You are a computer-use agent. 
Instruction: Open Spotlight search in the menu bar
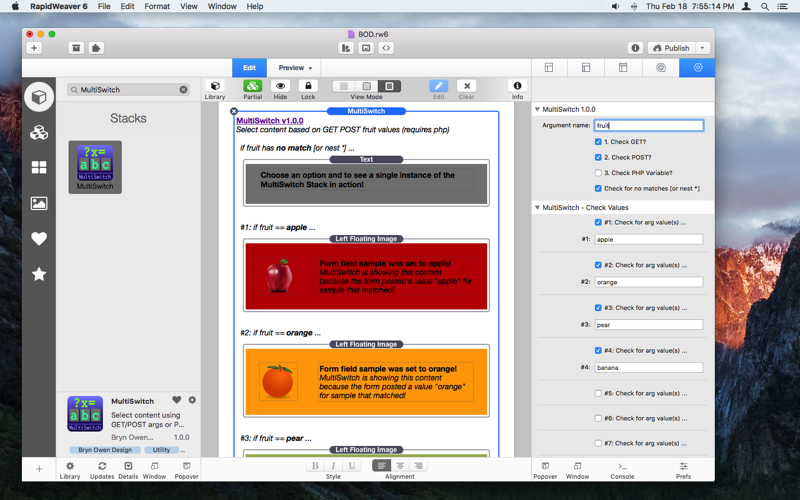[765, 6]
